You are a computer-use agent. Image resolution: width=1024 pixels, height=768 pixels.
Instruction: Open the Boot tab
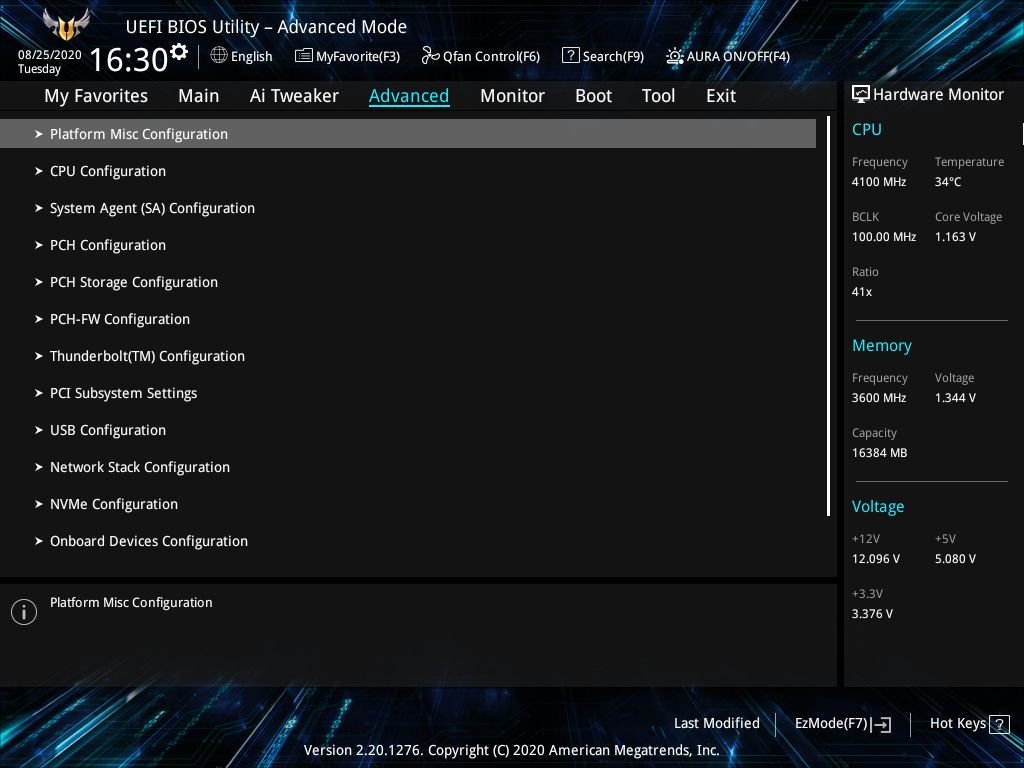[x=593, y=96]
